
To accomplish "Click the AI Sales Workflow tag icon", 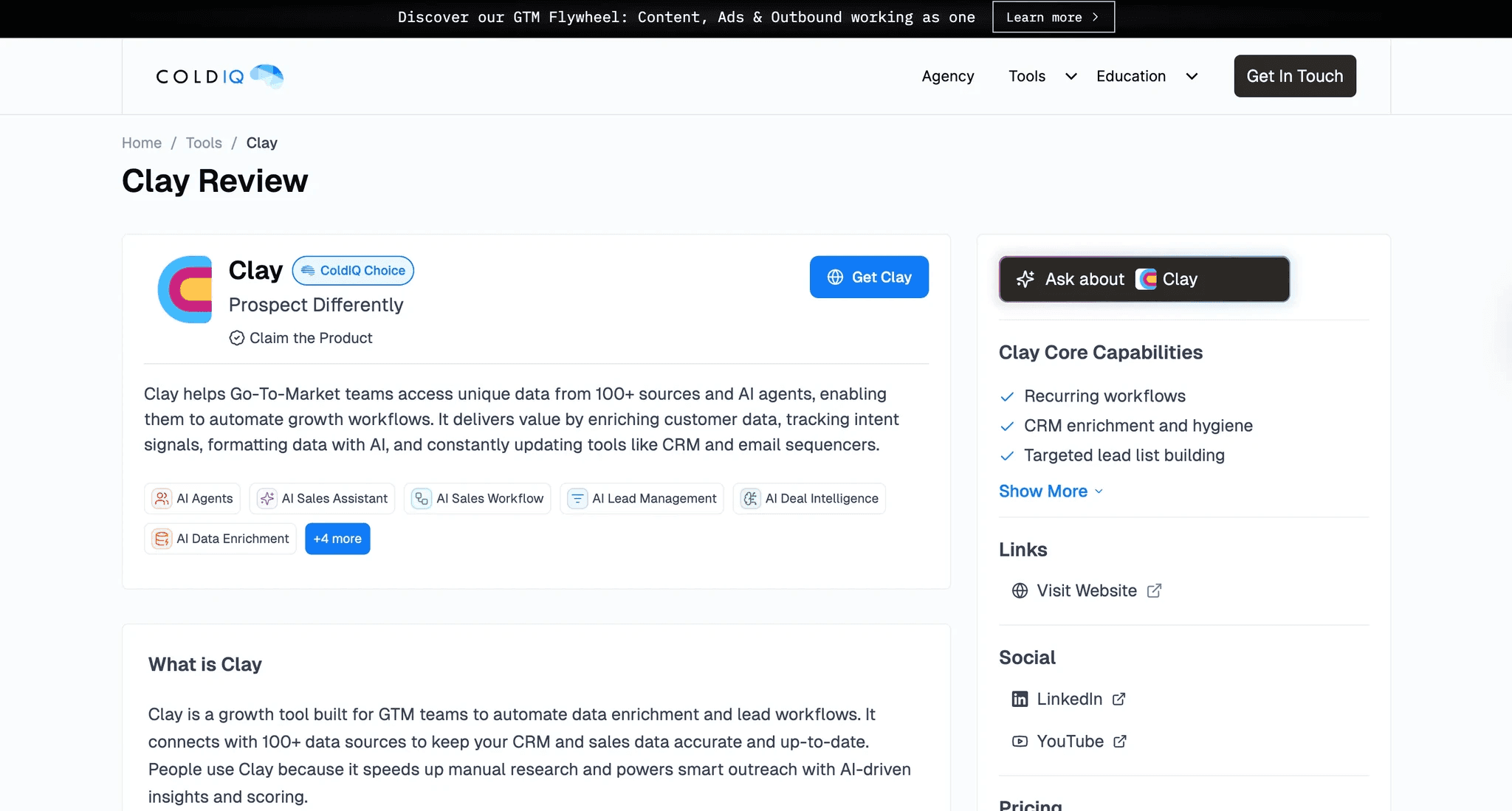I will tap(422, 499).
